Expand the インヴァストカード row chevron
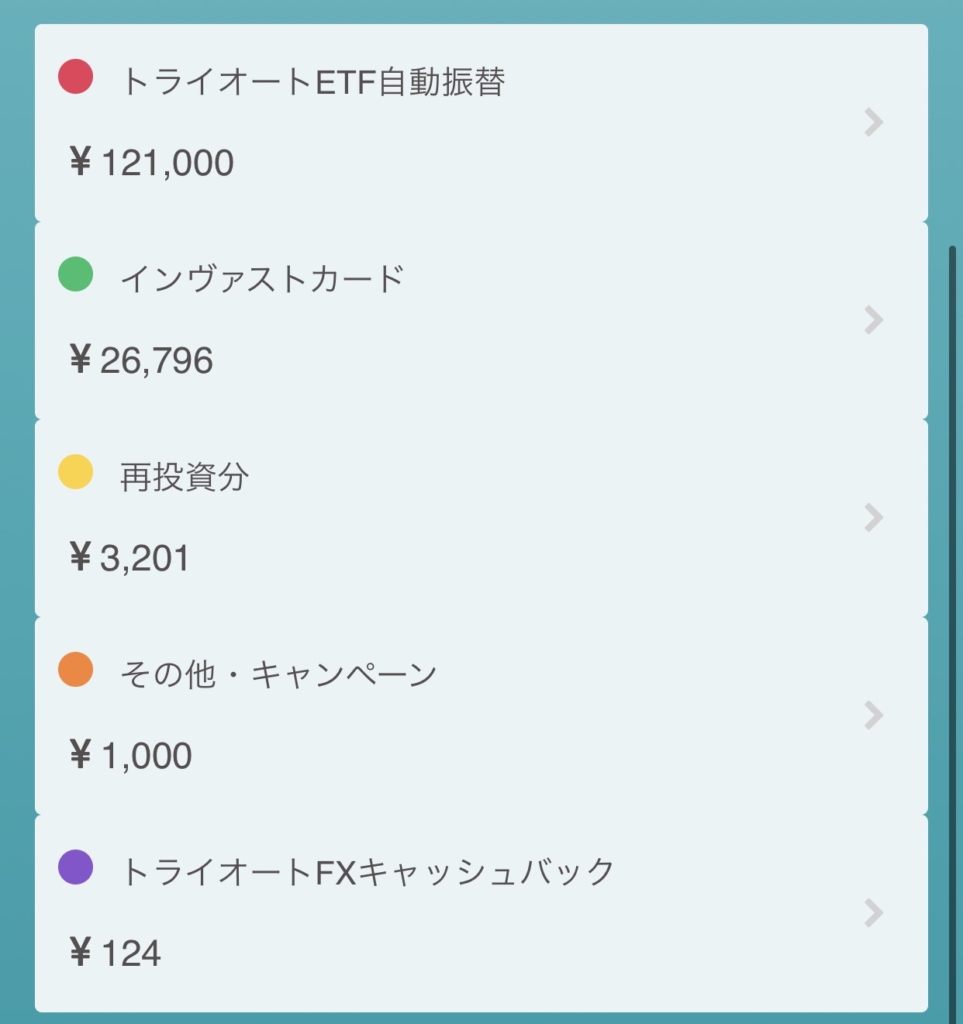The width and height of the screenshot is (963, 1024). (874, 320)
